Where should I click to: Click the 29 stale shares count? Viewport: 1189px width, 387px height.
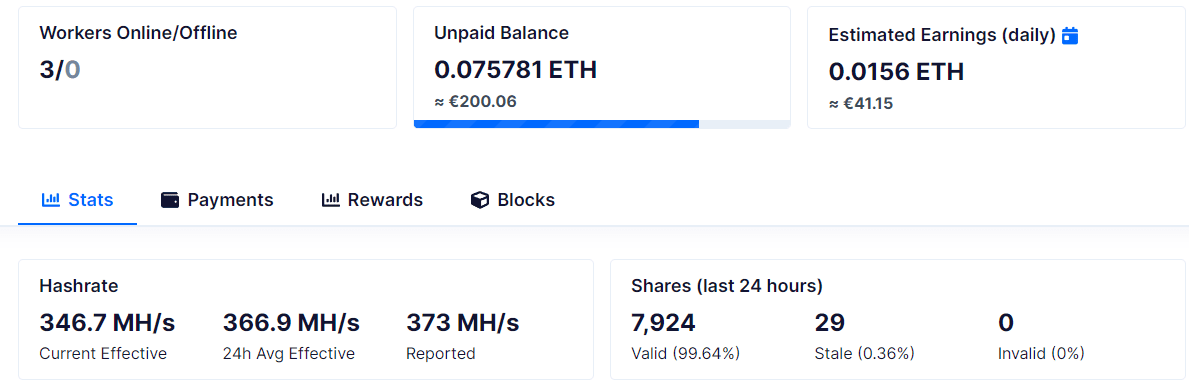tap(830, 322)
